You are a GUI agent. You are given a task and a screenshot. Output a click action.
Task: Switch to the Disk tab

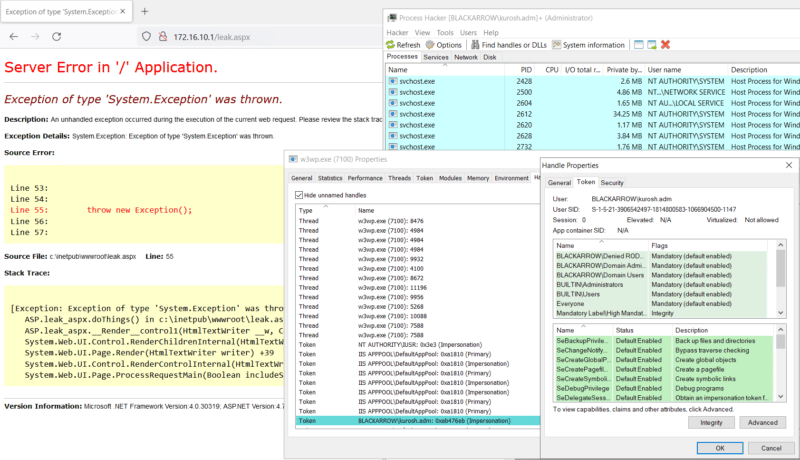coord(490,57)
